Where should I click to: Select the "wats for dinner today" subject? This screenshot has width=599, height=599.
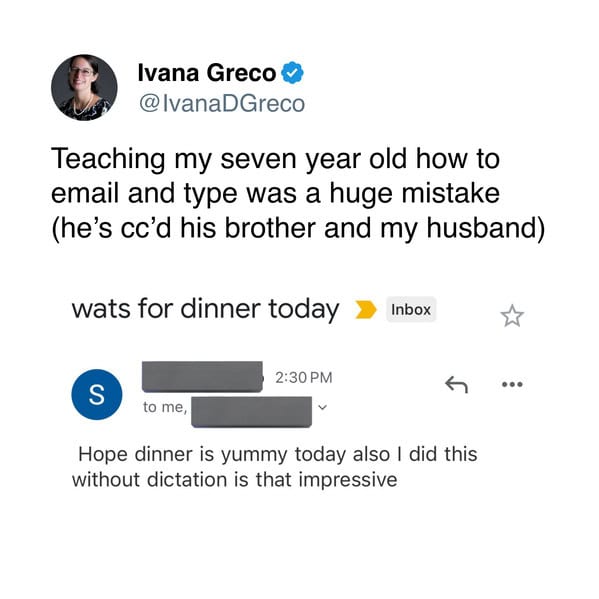tap(206, 309)
